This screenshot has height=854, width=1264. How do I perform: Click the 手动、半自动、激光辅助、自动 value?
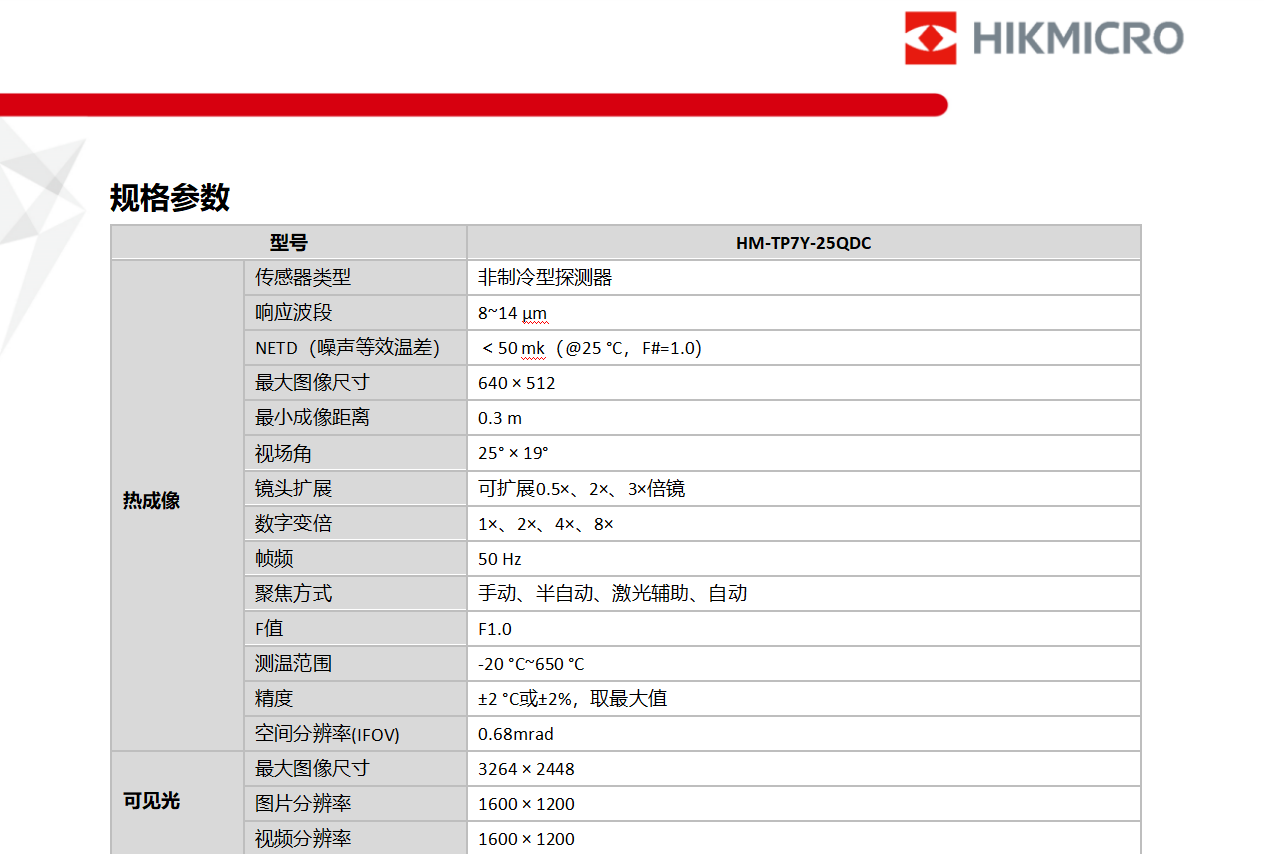pyautogui.click(x=613, y=593)
